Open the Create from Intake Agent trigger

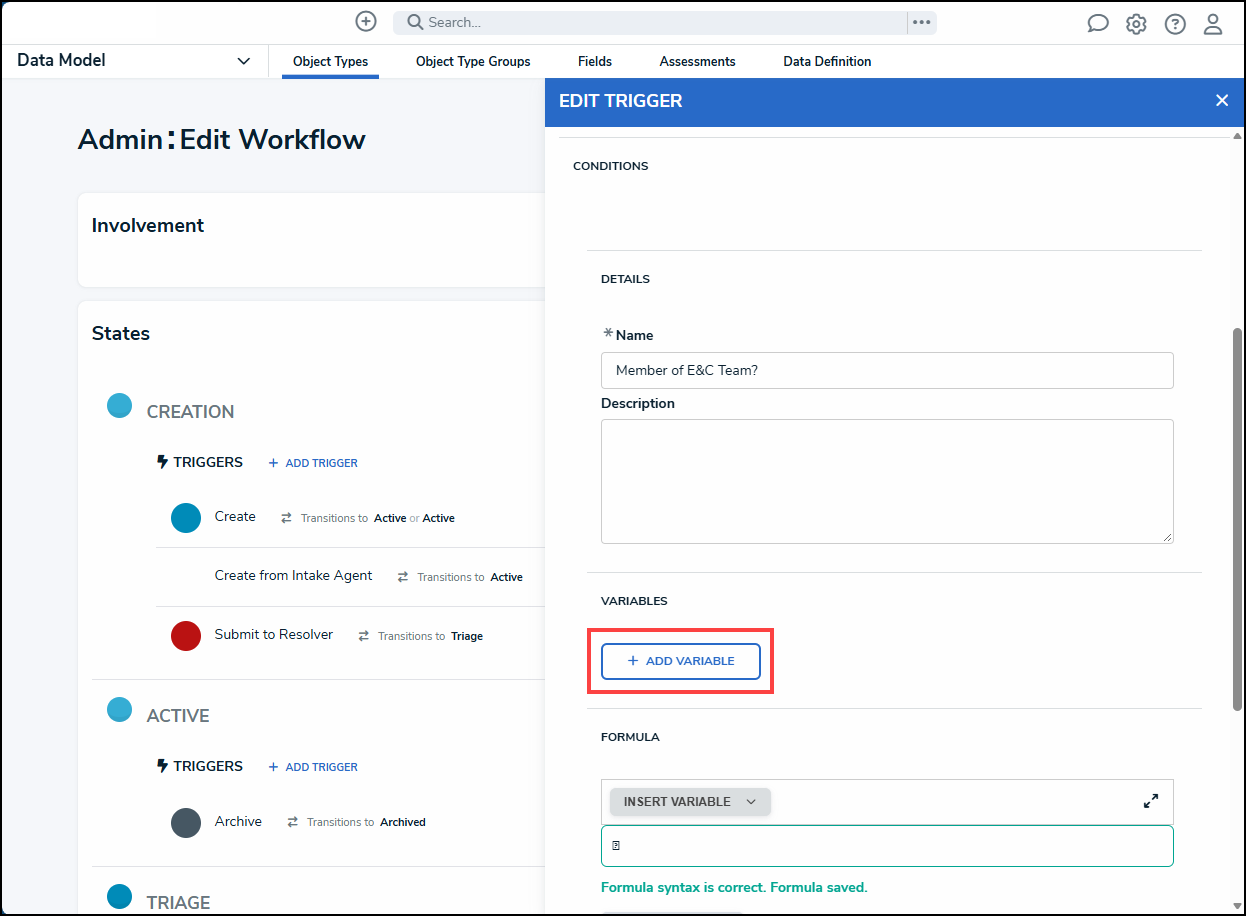pos(293,576)
